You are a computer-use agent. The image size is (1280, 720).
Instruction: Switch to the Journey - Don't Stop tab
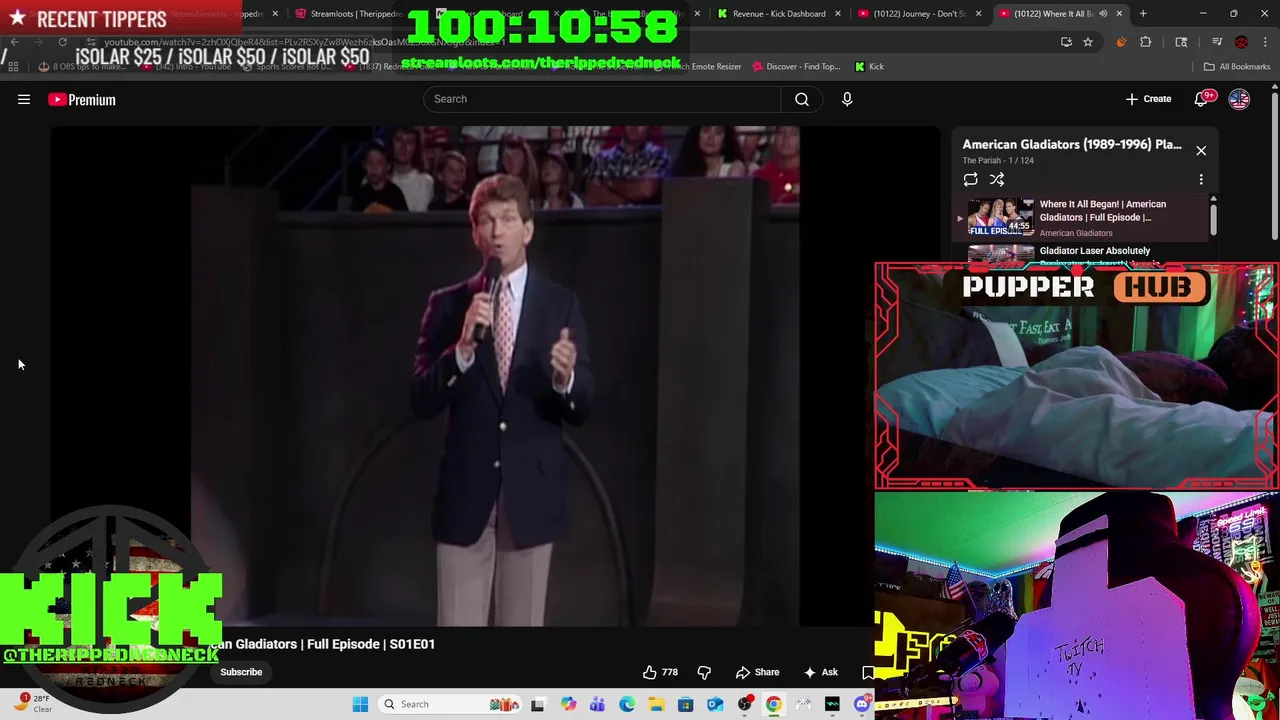918,14
